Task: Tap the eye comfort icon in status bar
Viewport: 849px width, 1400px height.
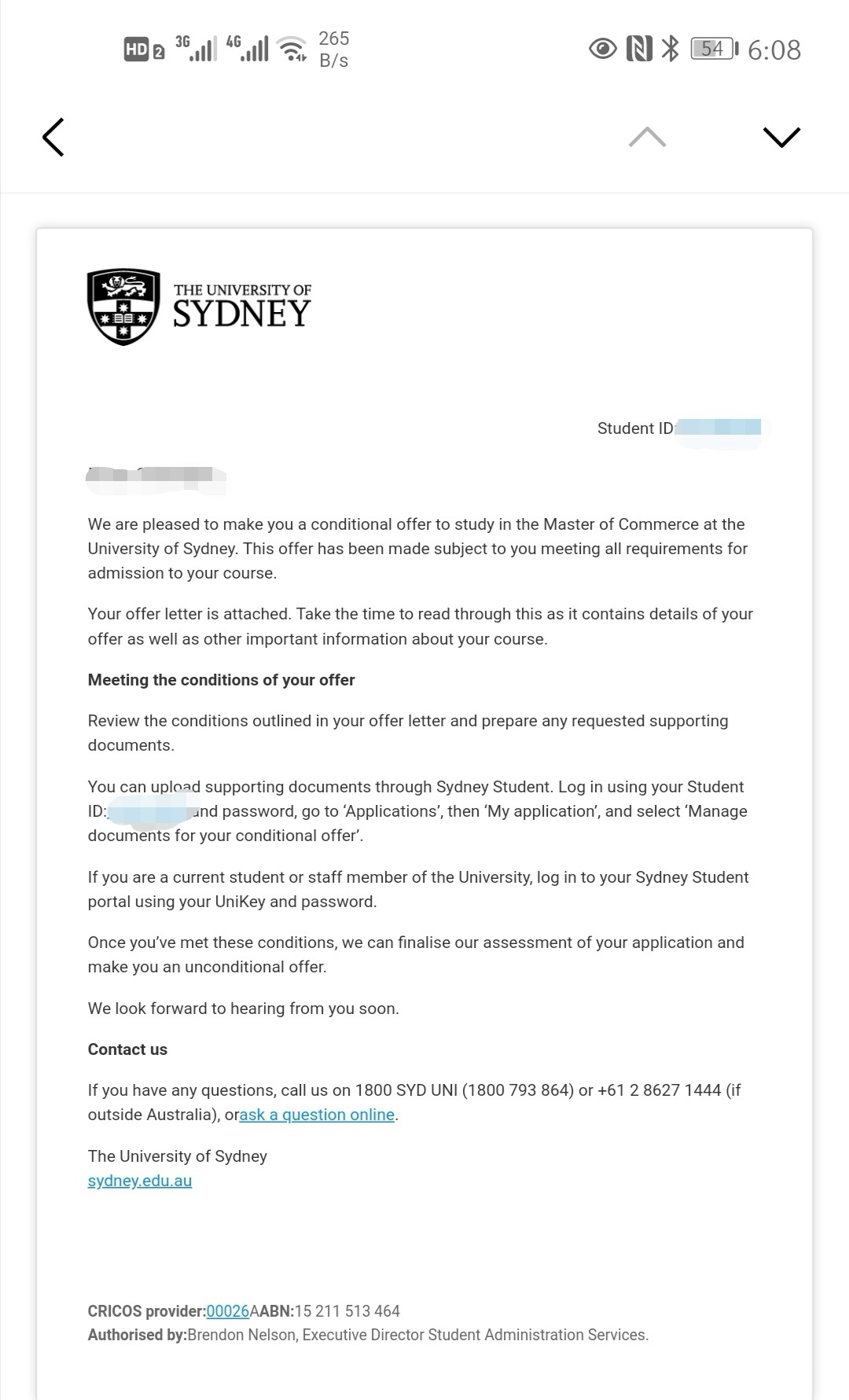Action: [603, 50]
